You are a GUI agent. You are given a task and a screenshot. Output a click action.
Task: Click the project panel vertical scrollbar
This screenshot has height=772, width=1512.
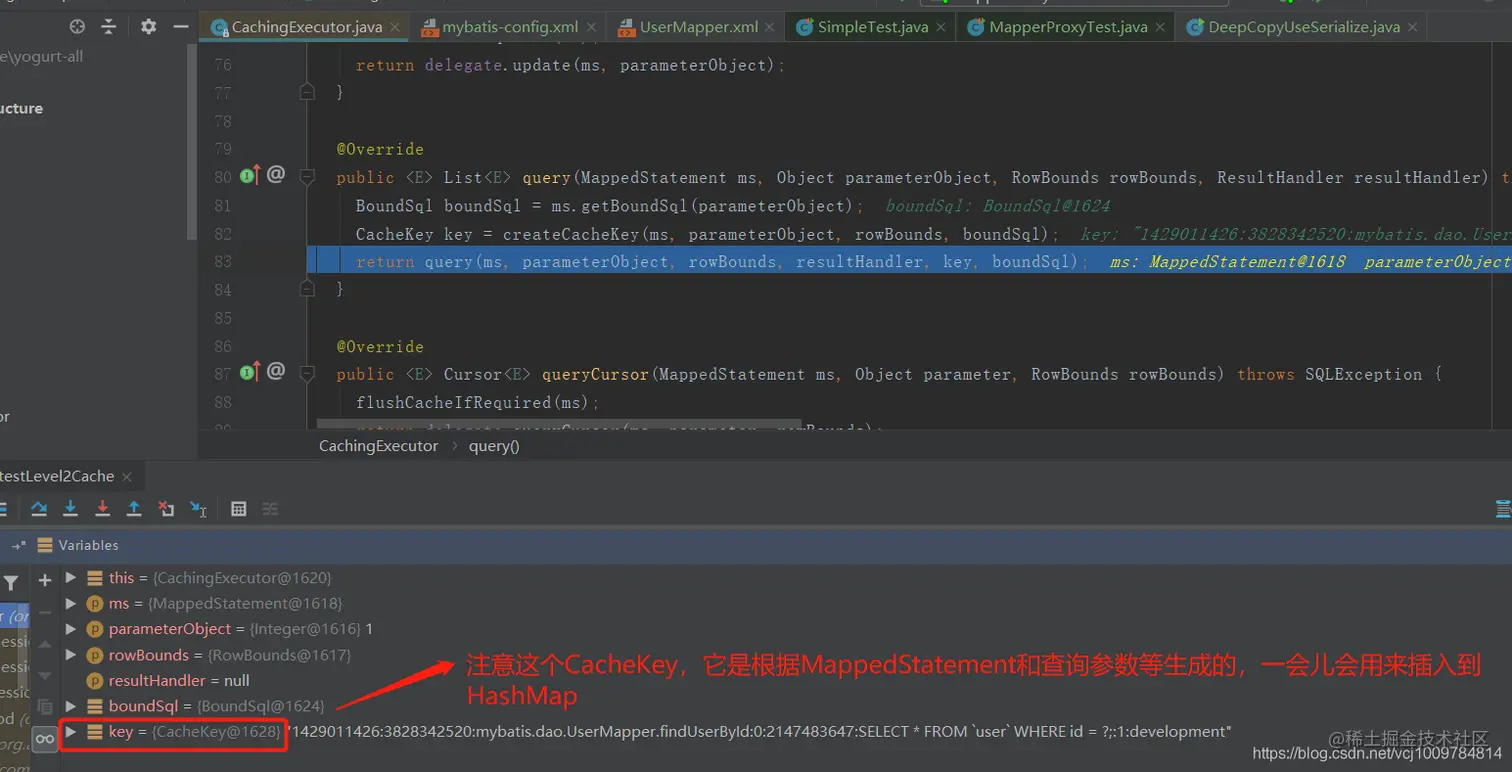click(x=192, y=140)
